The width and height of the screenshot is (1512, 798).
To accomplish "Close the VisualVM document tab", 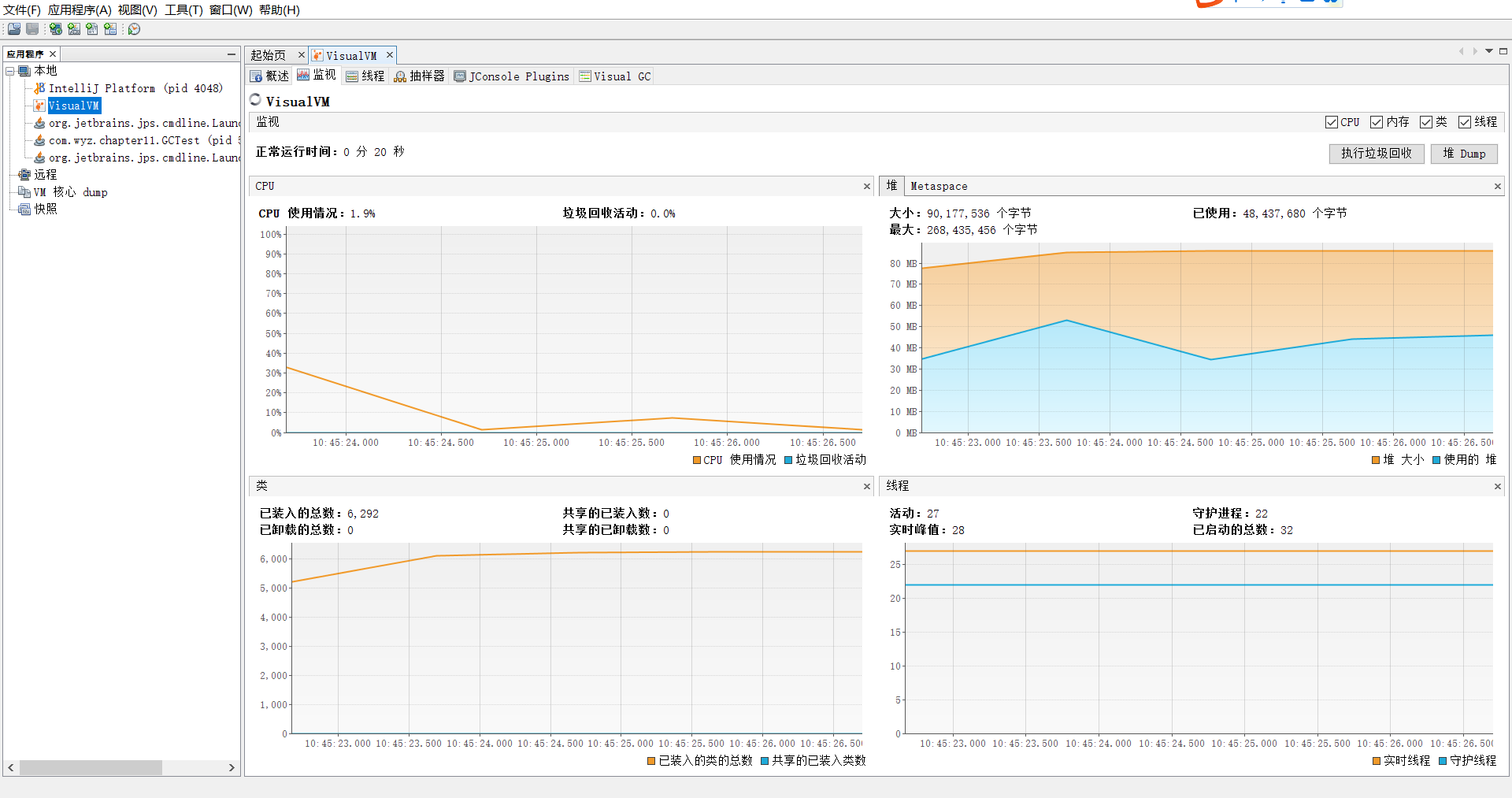I will [389, 55].
